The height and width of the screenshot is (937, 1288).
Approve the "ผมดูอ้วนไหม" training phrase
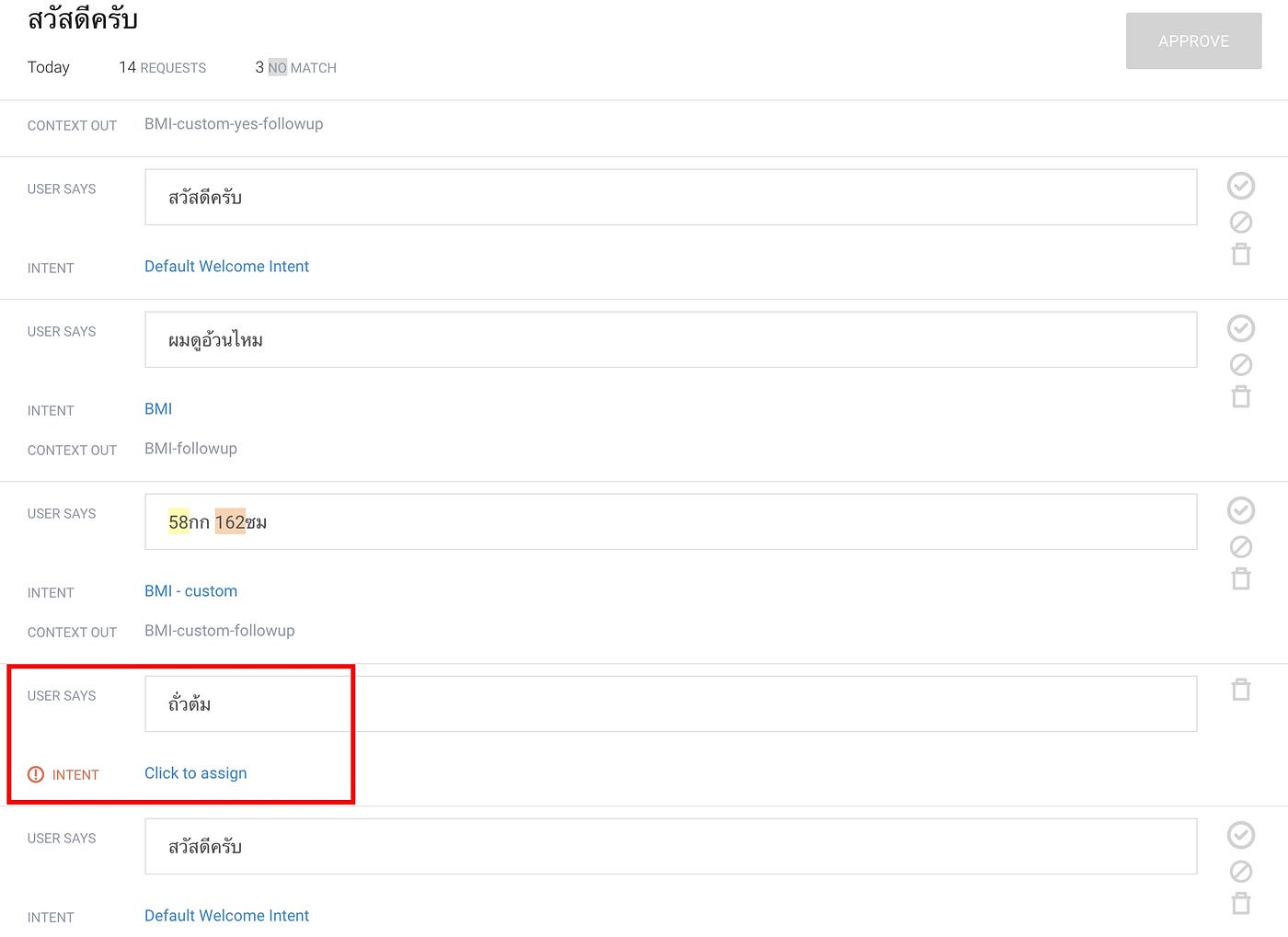[1241, 328]
